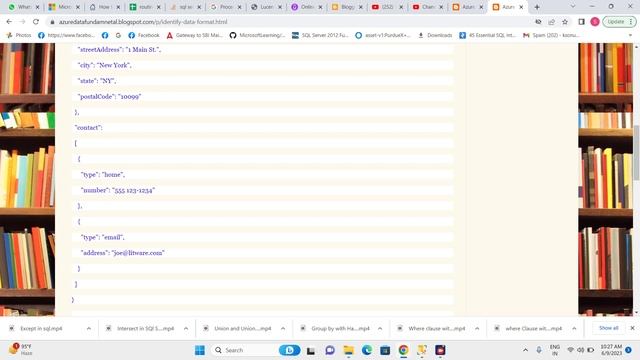Open Microsoft Edge from the taskbar

367,350
